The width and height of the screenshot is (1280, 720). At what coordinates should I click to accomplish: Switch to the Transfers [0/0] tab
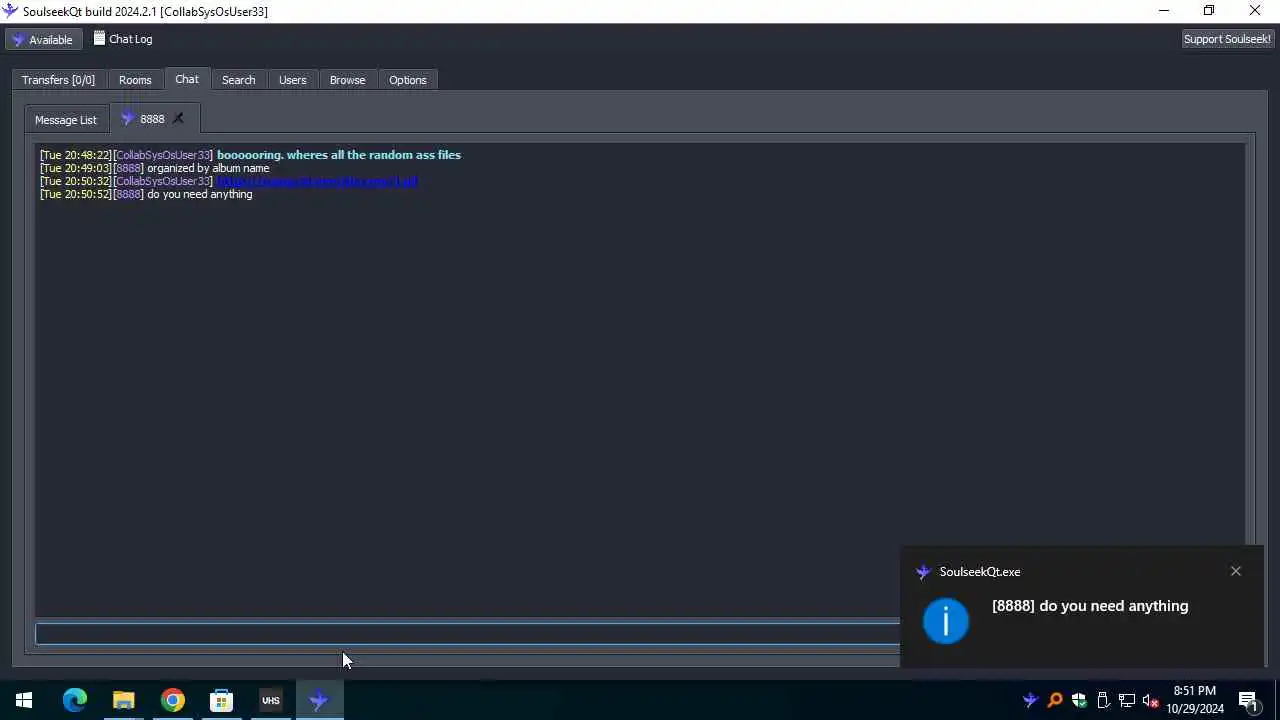click(x=58, y=80)
